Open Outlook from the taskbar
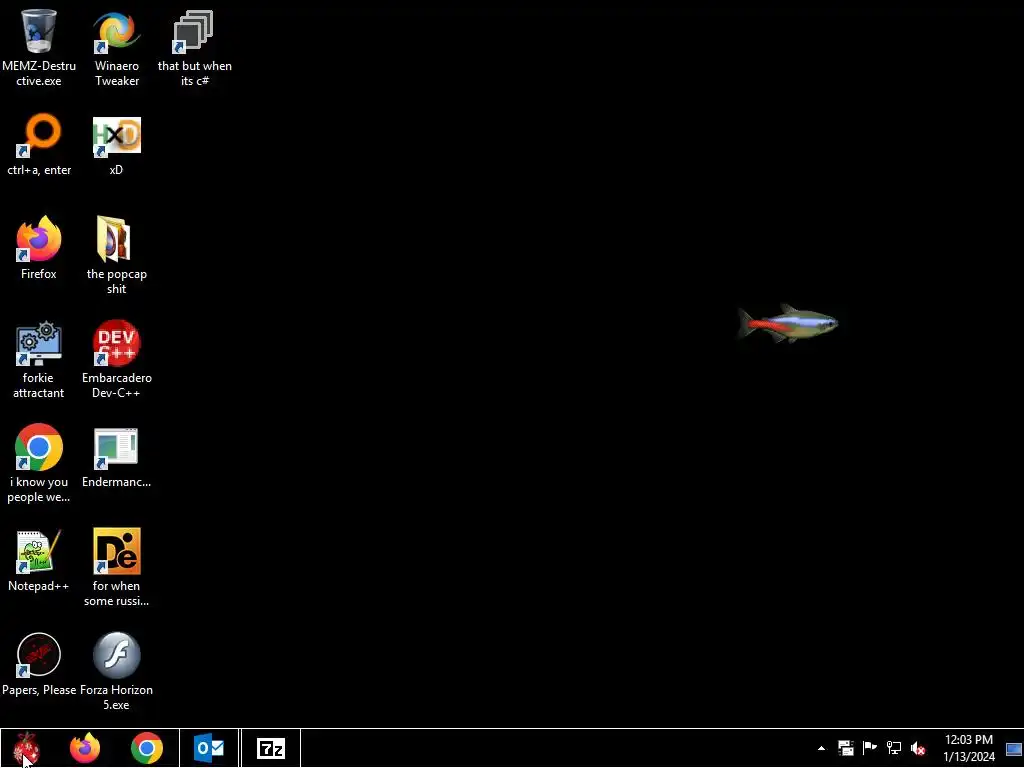The width and height of the screenshot is (1024, 768). (x=209, y=748)
